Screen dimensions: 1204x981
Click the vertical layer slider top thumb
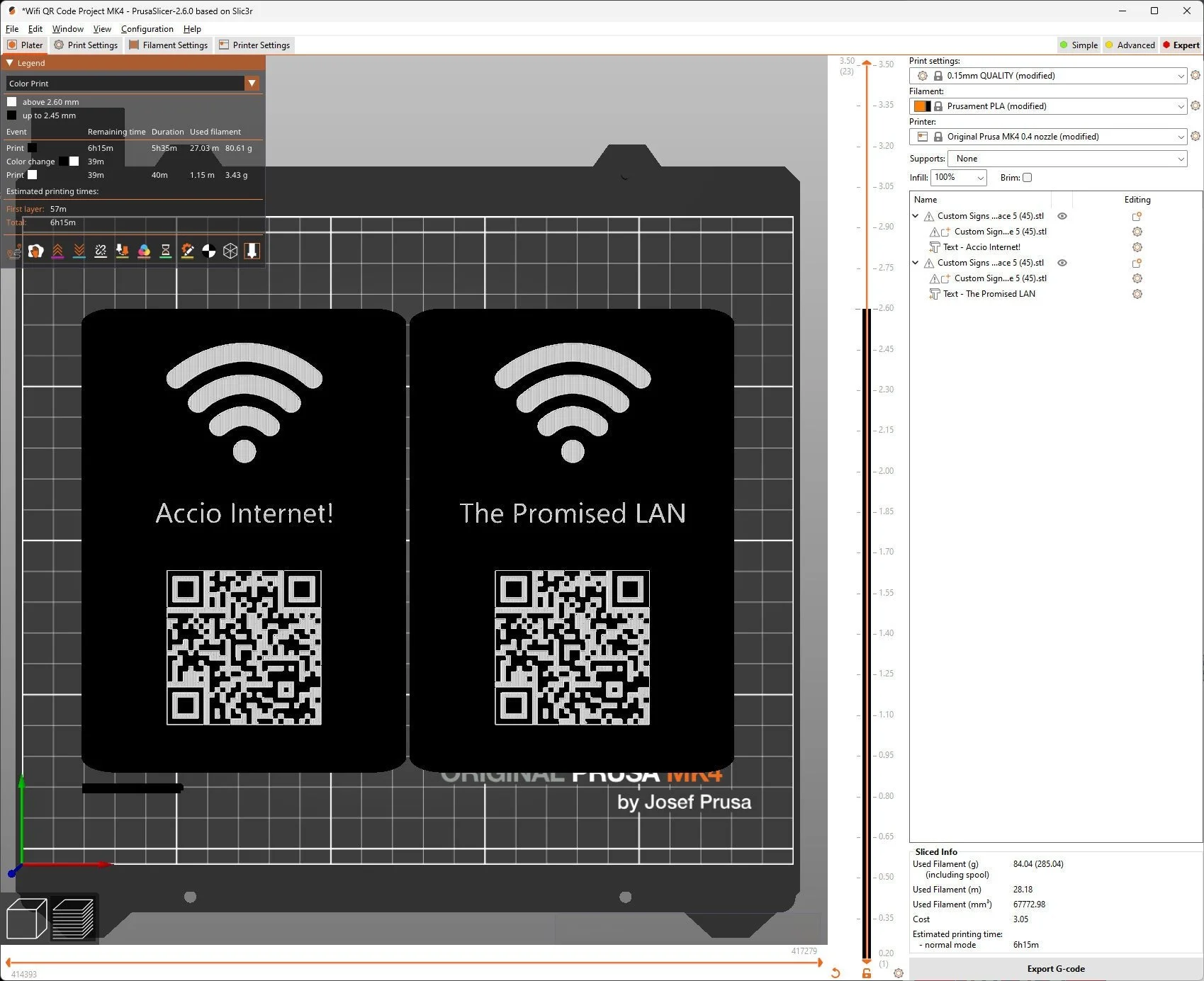pyautogui.click(x=866, y=64)
